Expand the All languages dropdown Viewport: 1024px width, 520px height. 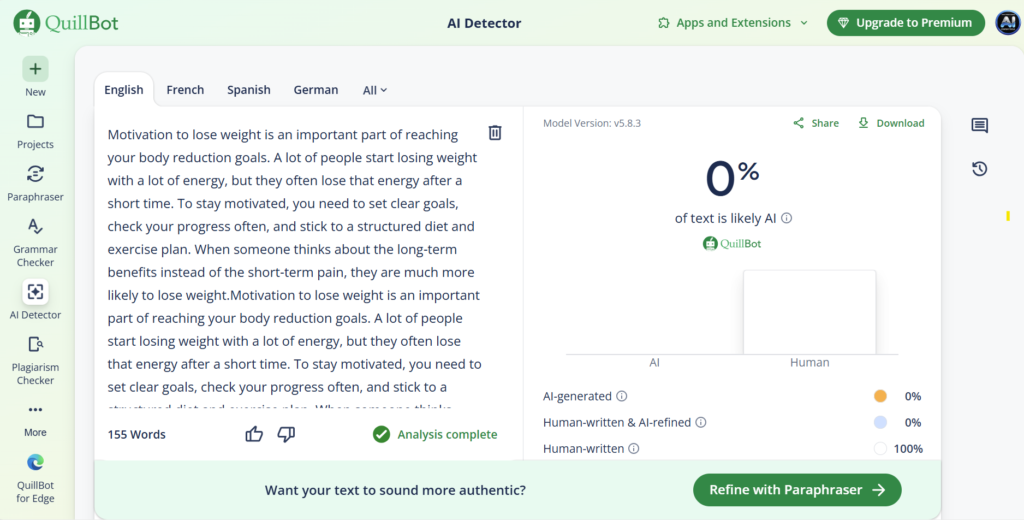[375, 90]
